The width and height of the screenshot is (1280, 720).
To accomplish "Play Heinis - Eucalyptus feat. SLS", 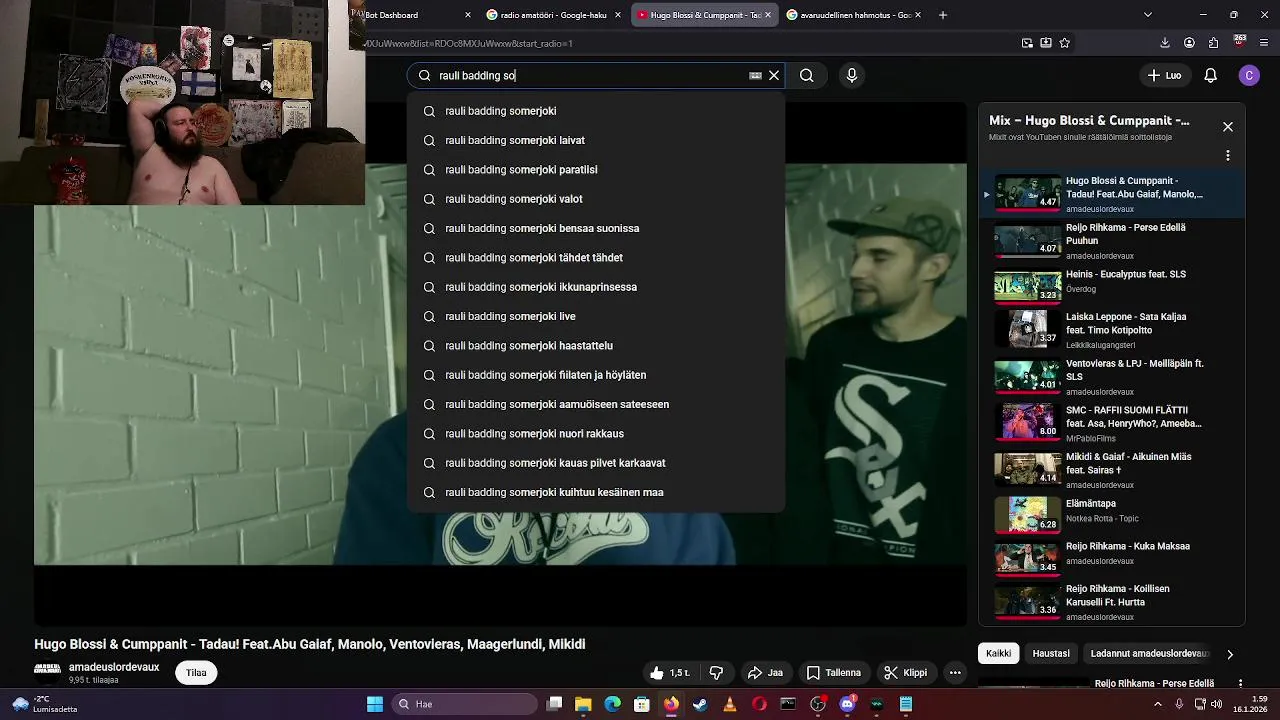I will coord(1112,285).
